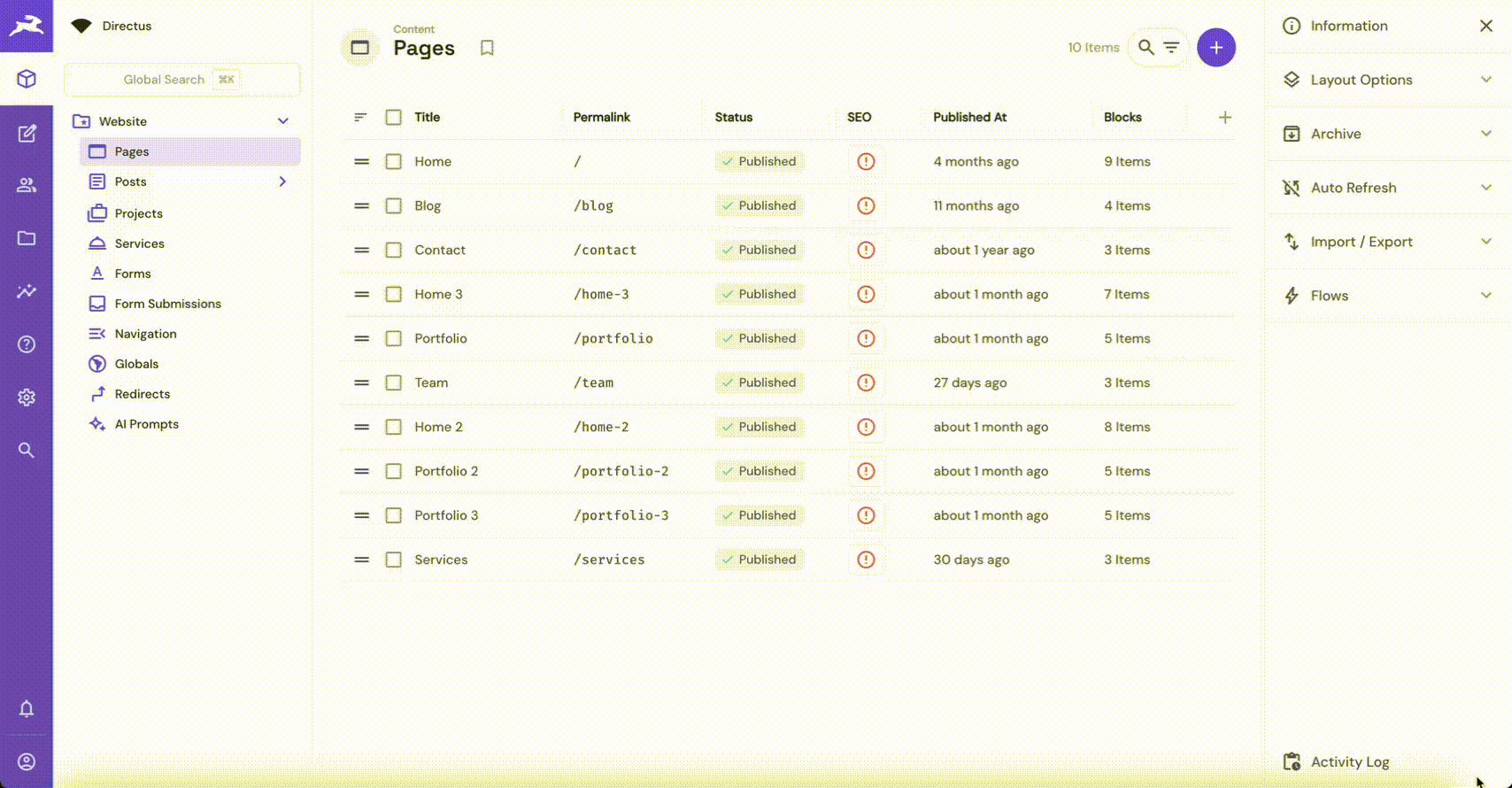This screenshot has width=1512, height=788.
Task: Open the Users module in the sidebar
Action: [27, 185]
